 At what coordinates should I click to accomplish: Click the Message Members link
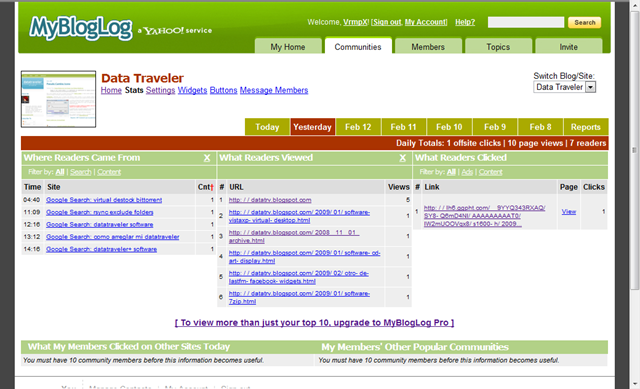[x=274, y=90]
